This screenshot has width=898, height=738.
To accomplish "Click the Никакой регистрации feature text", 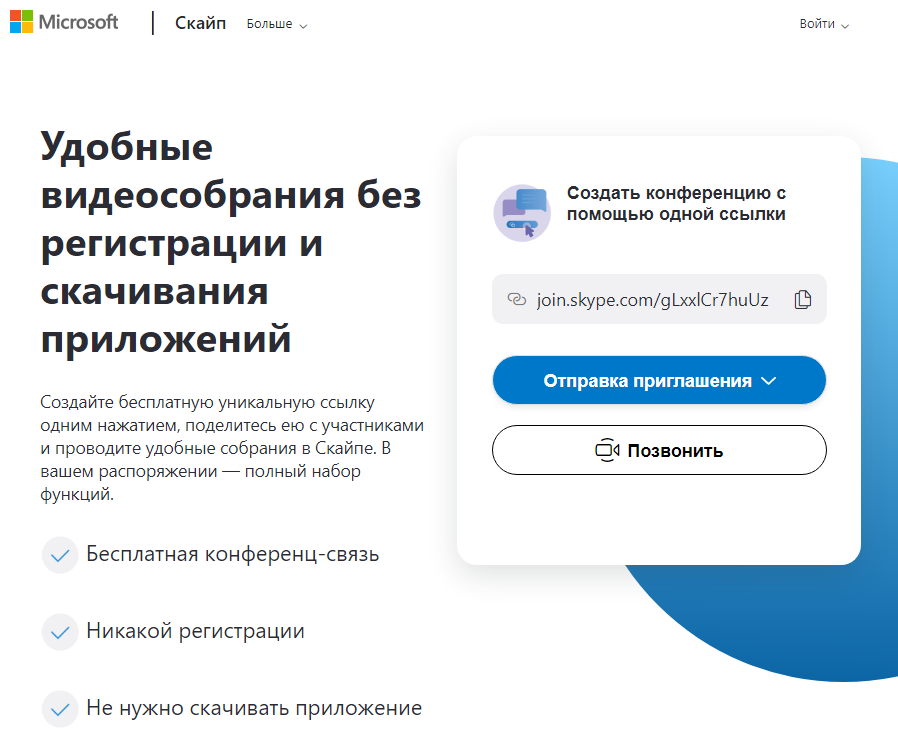I will pyautogui.click(x=195, y=631).
